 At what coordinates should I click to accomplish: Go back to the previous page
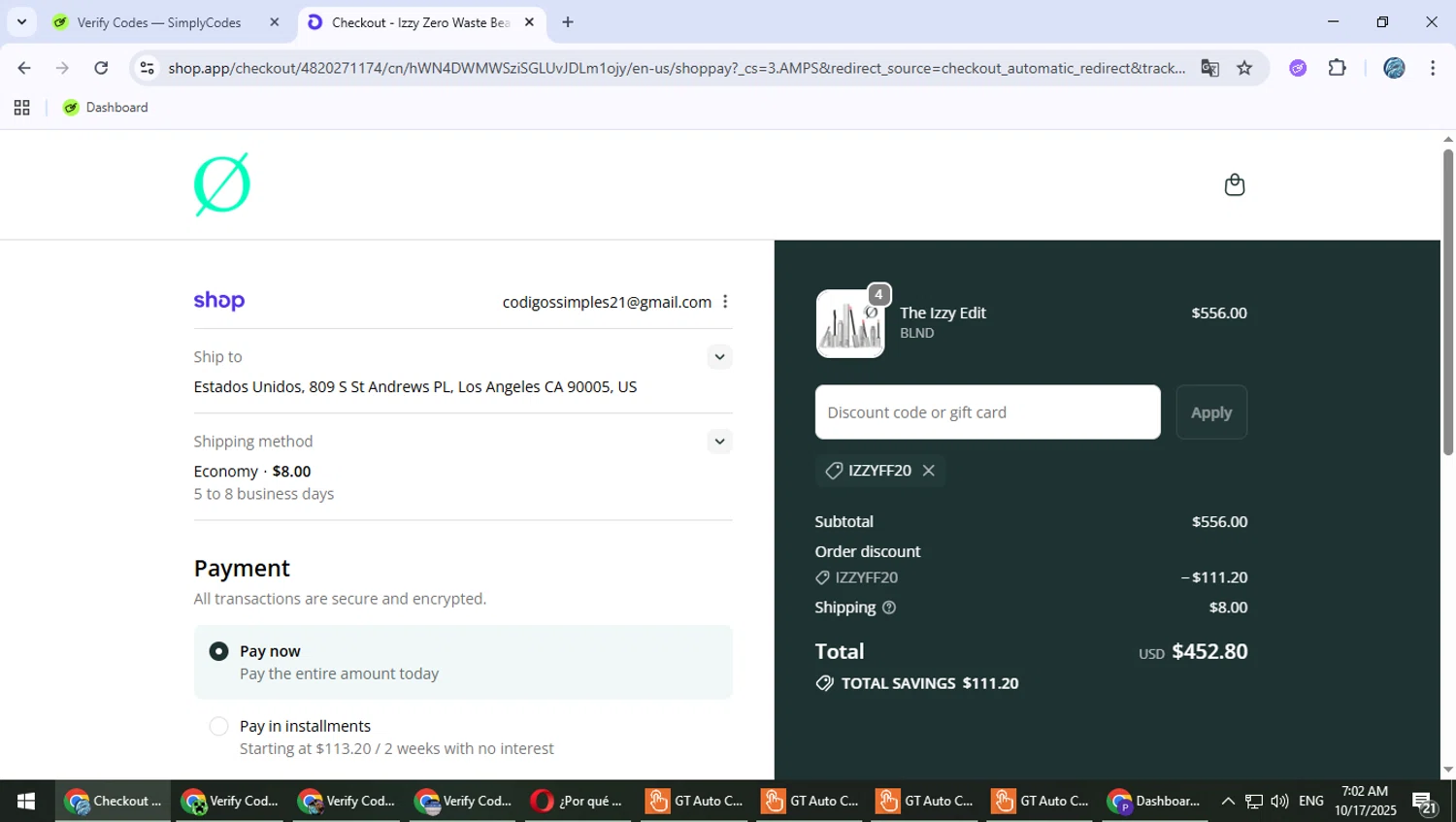[24, 68]
